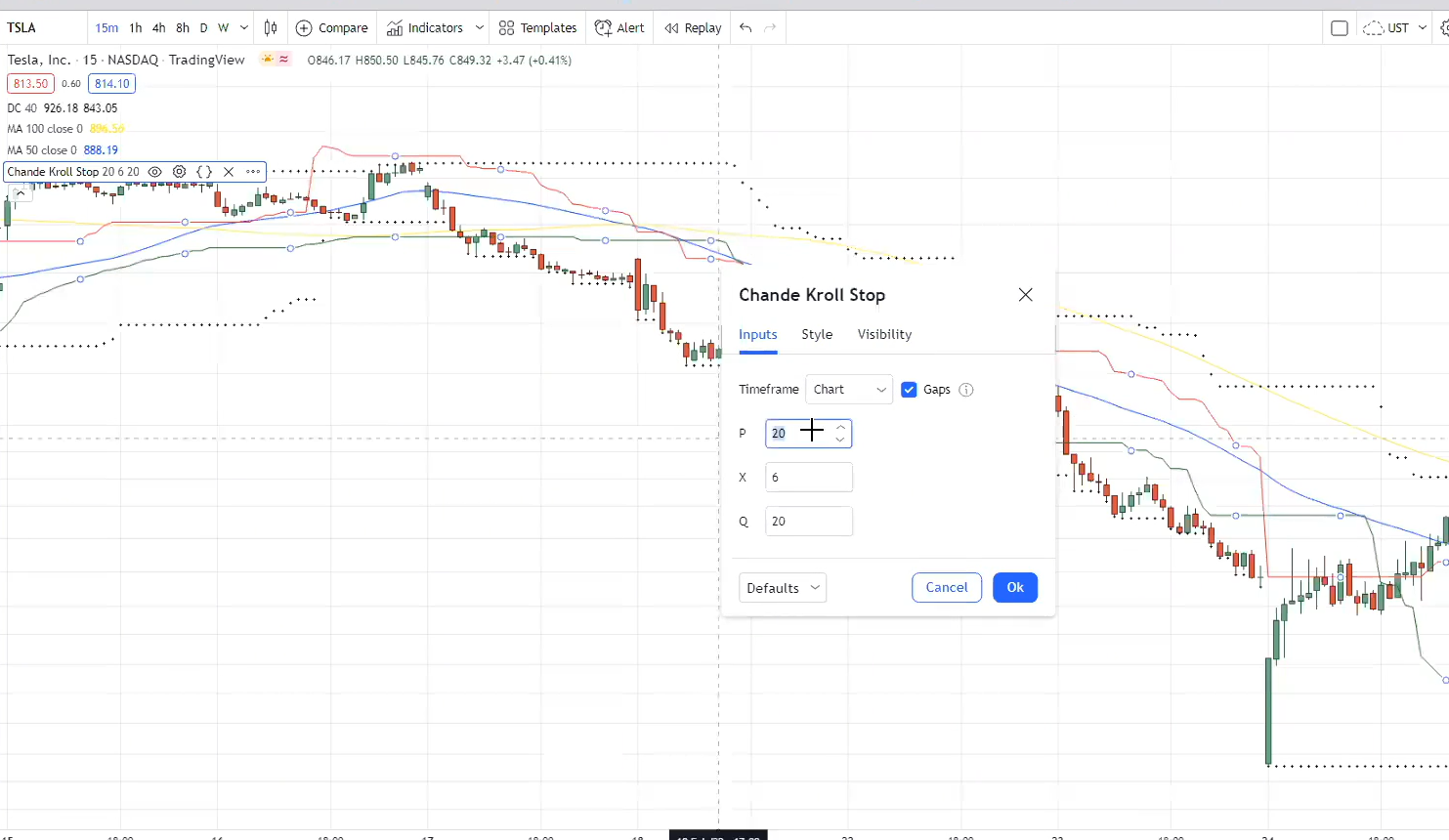Expand the Indicators favorites dropdown arrow
This screenshot has width=1449, height=840.
[479, 27]
